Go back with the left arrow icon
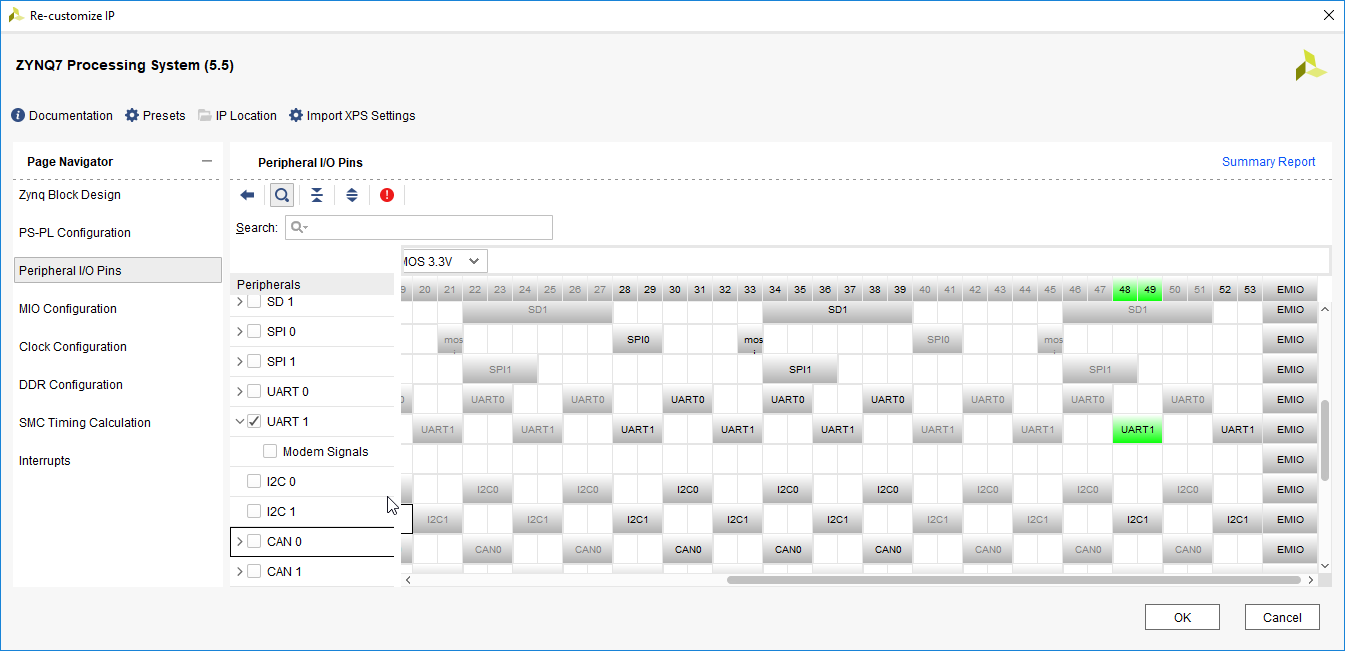The image size is (1345, 651). tap(248, 195)
